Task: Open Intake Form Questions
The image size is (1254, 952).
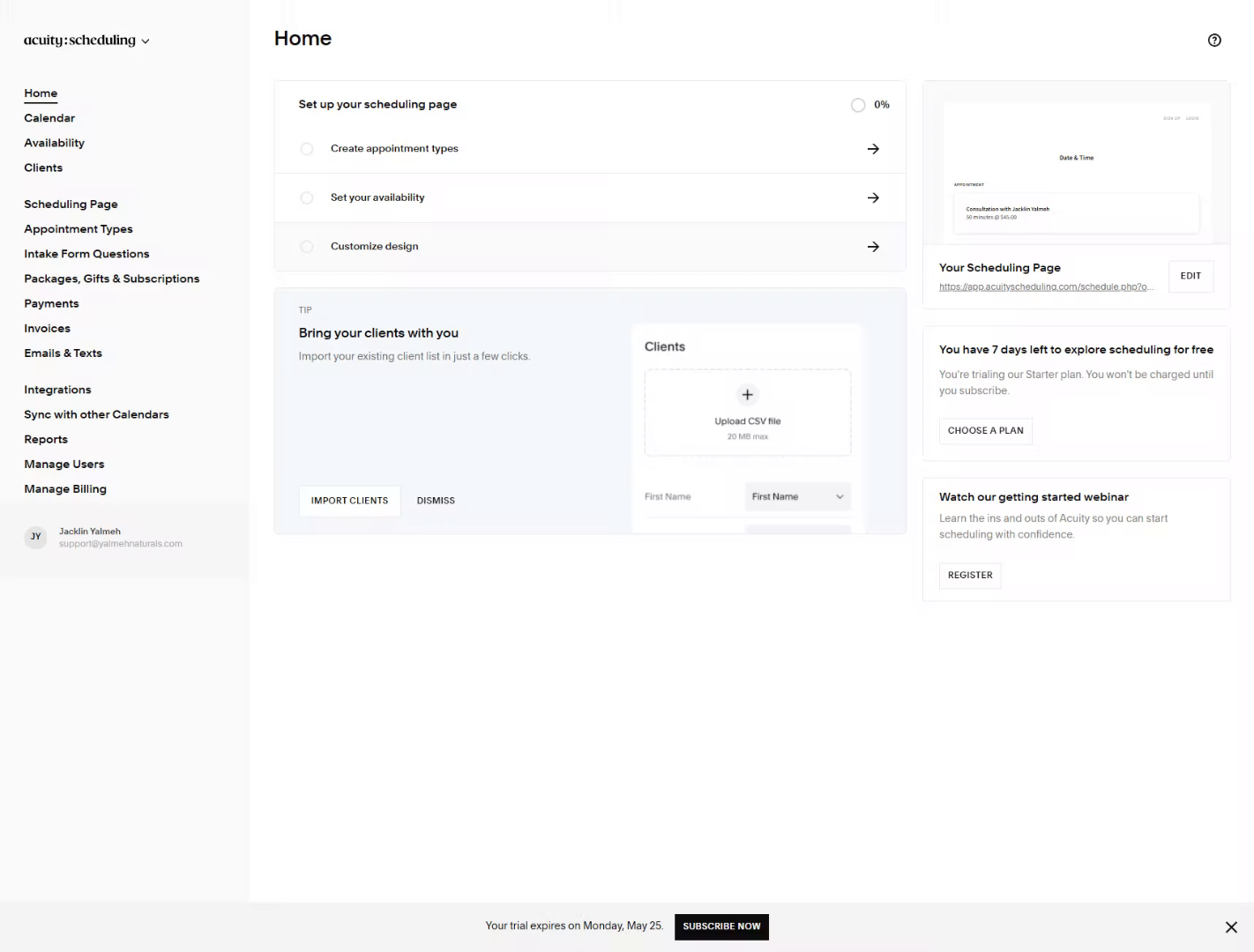Action: pyautogui.click(x=86, y=254)
